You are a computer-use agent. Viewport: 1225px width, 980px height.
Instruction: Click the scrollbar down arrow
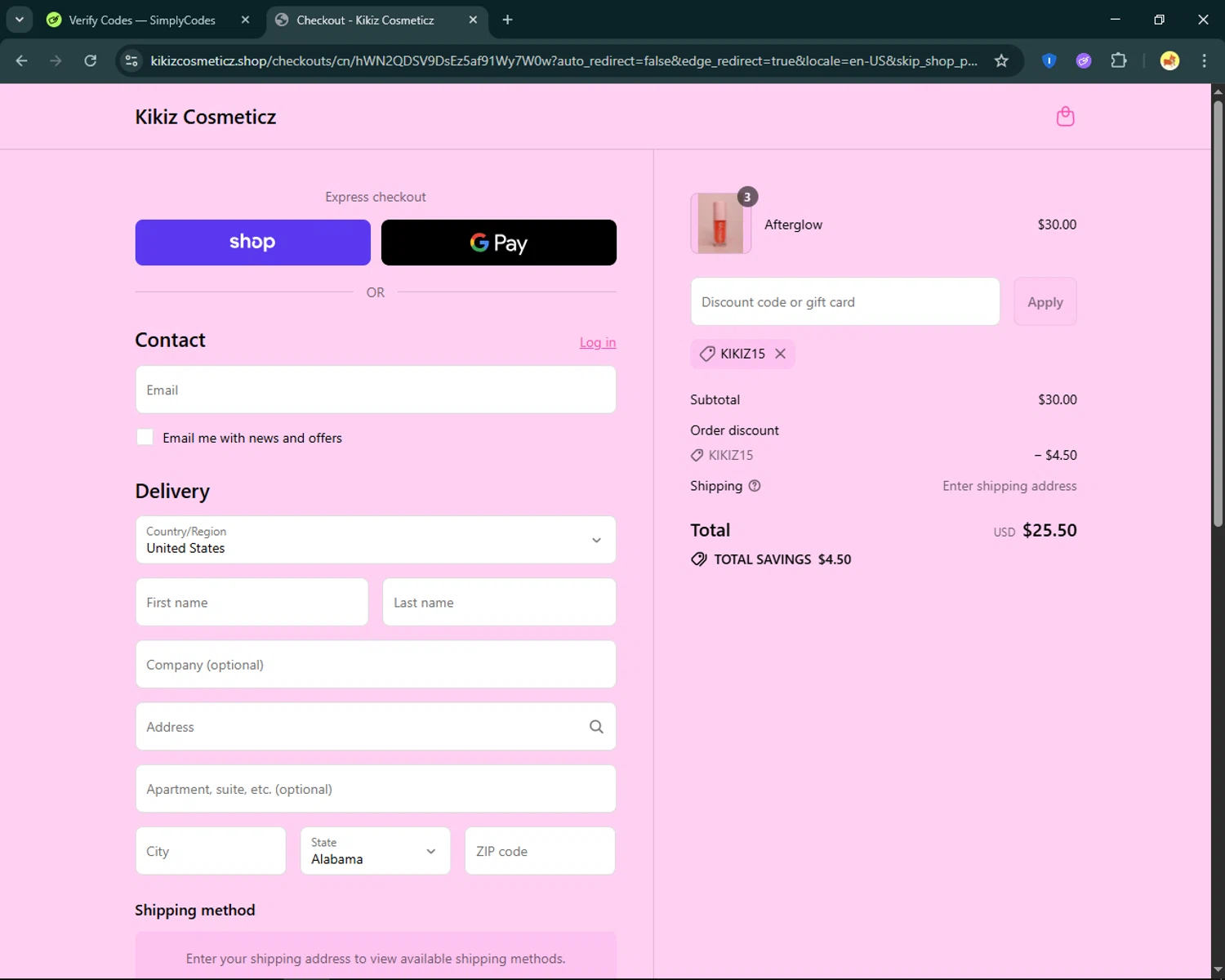click(x=1218, y=972)
